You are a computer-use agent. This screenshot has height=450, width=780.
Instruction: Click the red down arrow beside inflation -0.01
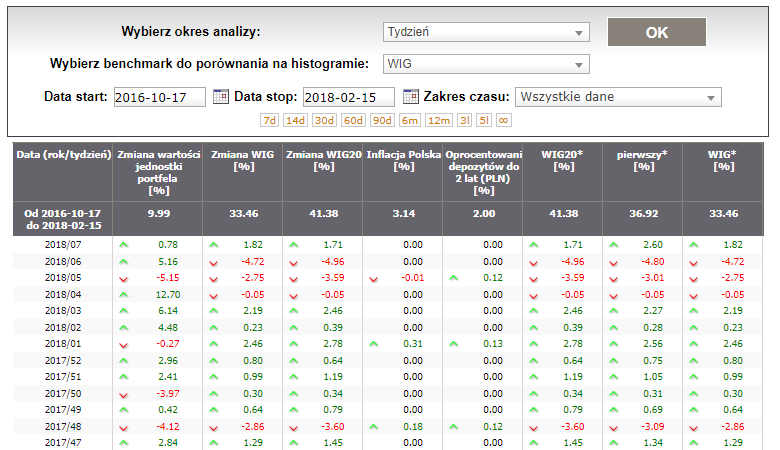click(x=374, y=279)
